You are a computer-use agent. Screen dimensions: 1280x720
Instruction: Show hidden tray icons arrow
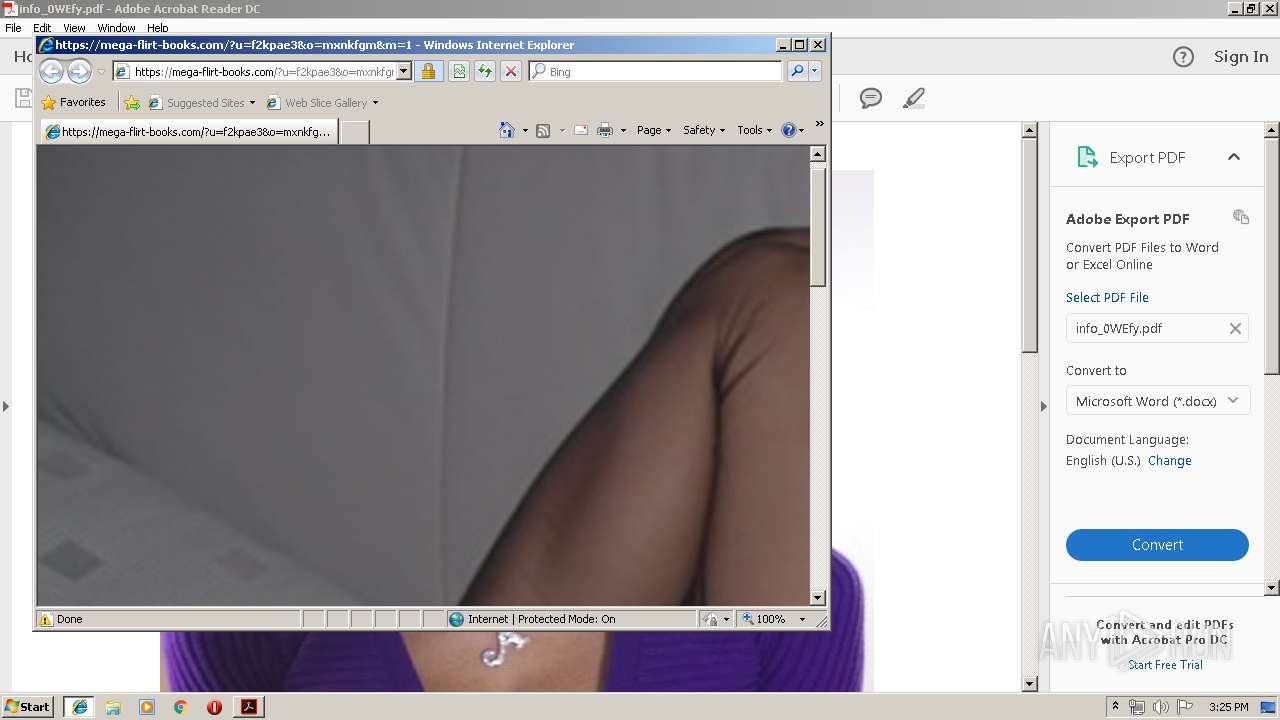1115,707
